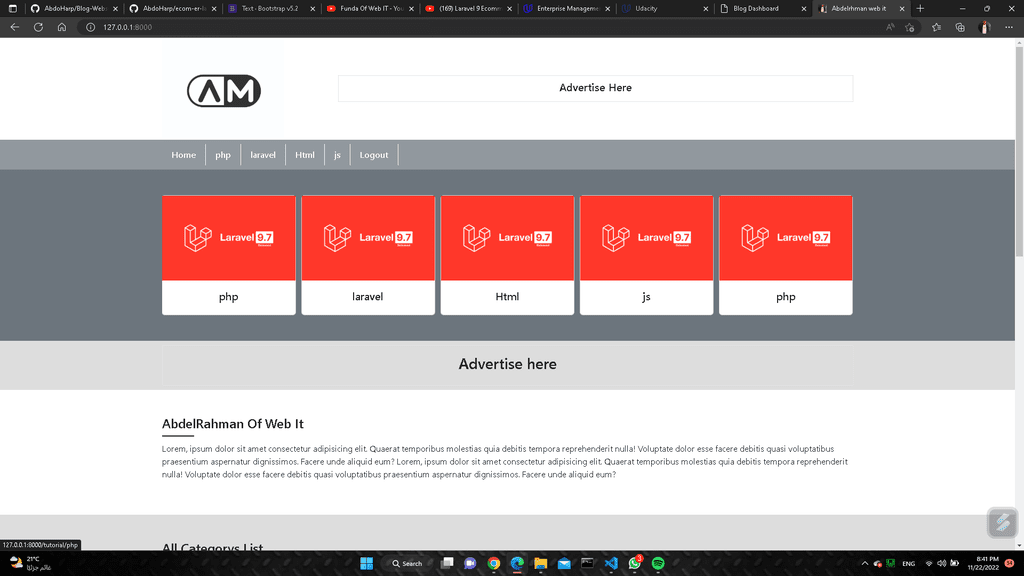Switch to the AbdoHarp/Blog-Web tab
The width and height of the screenshot is (1024, 576).
pyautogui.click(x=74, y=8)
